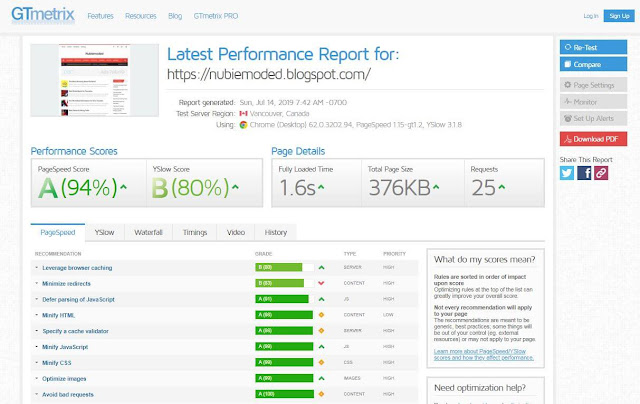640x404 pixels.
Task: Open GTmetrix PRO page
Action: 216,16
